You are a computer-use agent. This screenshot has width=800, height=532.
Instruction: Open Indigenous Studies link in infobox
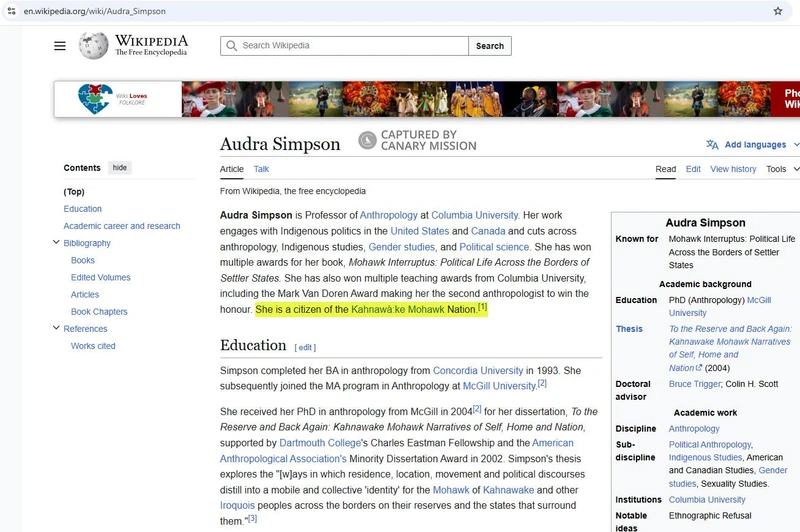705,457
